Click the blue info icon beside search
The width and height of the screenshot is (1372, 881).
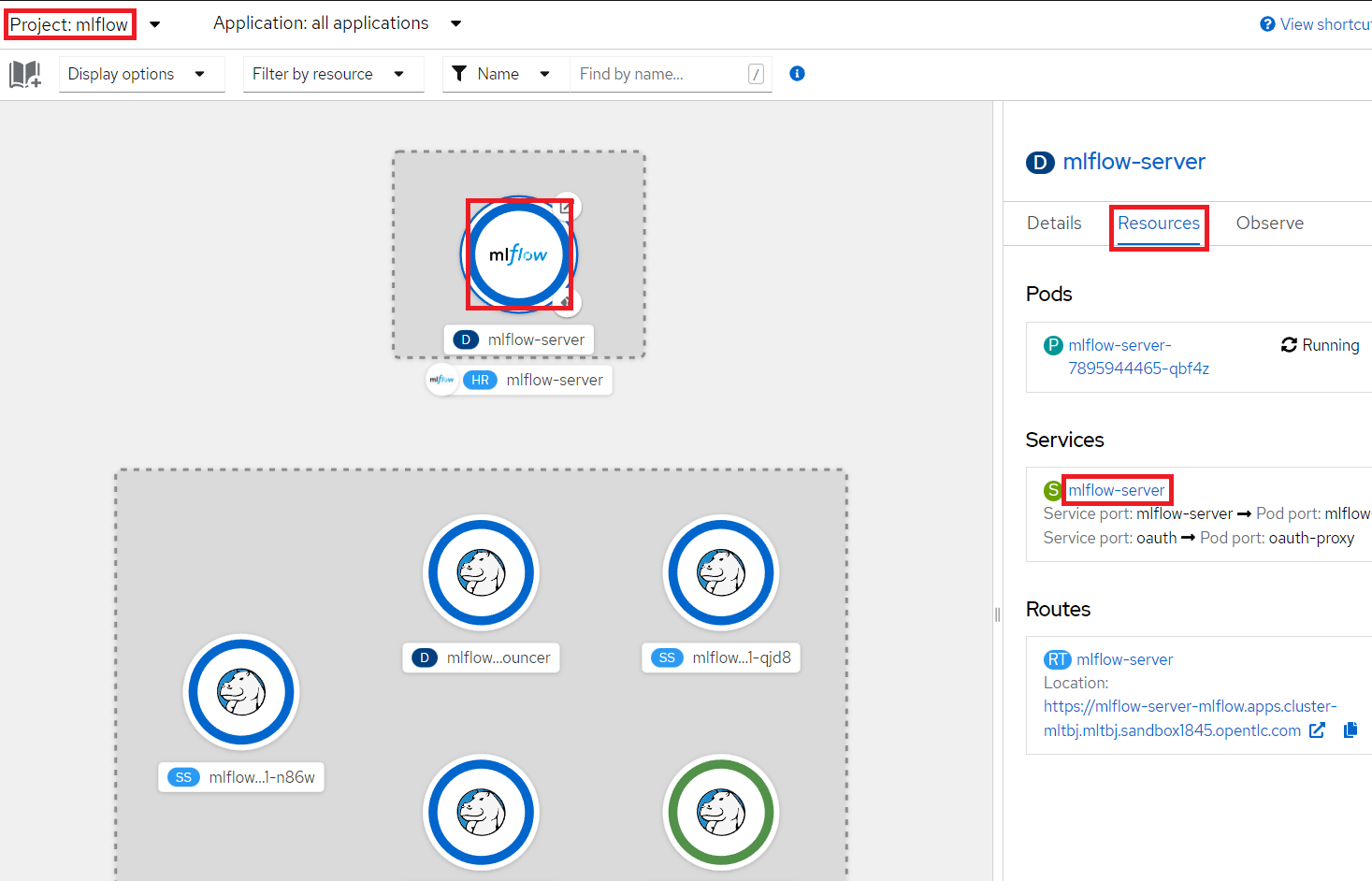(797, 74)
